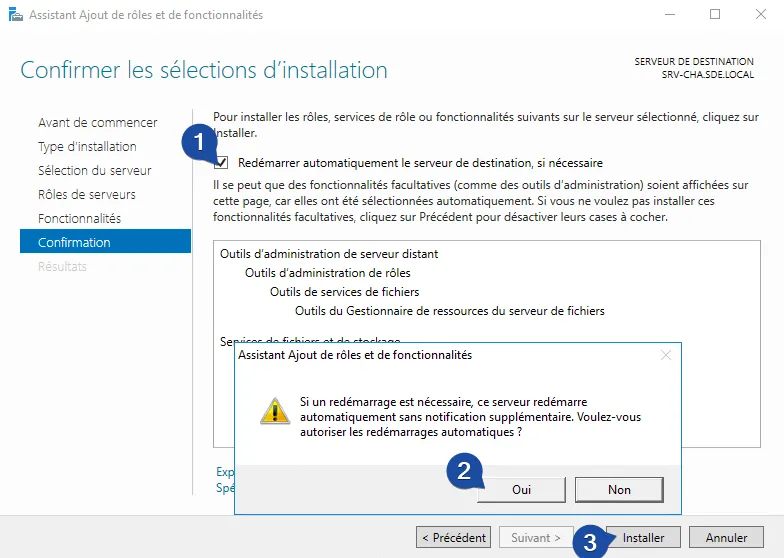Open the Avant de commencer step
Screen dimensions: 784x558
97,122
